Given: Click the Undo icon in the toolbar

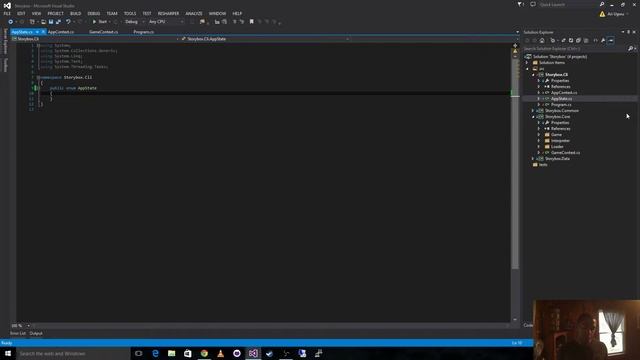Looking at the screenshot, I should coord(68,22).
